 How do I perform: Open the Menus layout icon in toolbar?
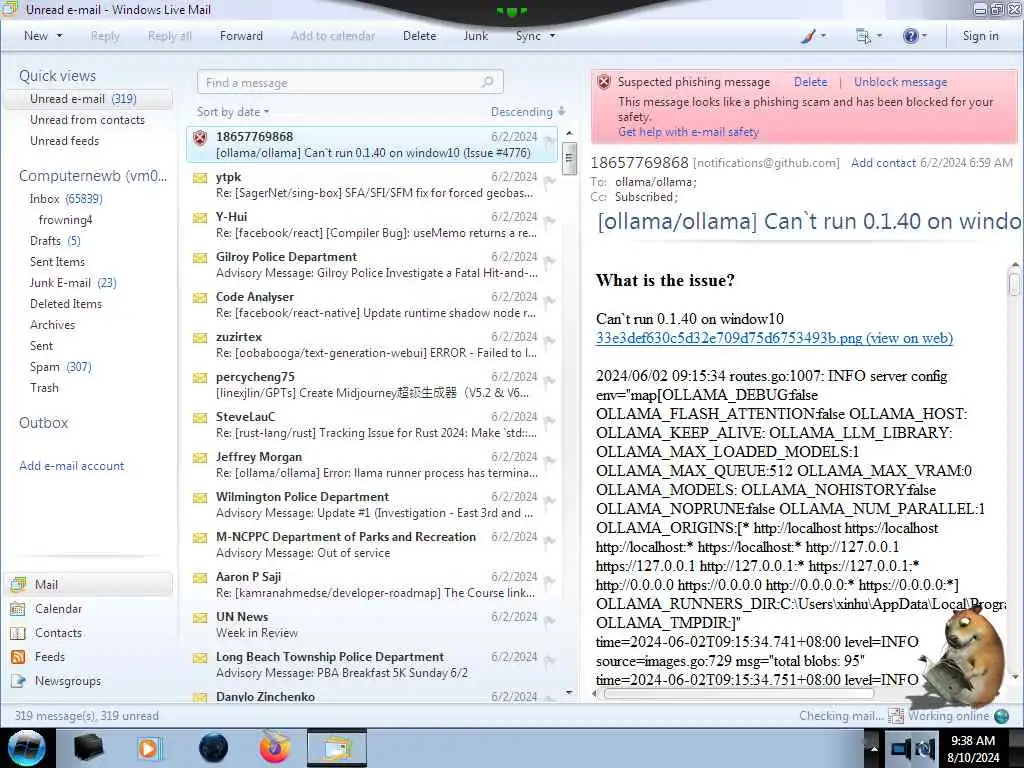click(x=863, y=37)
